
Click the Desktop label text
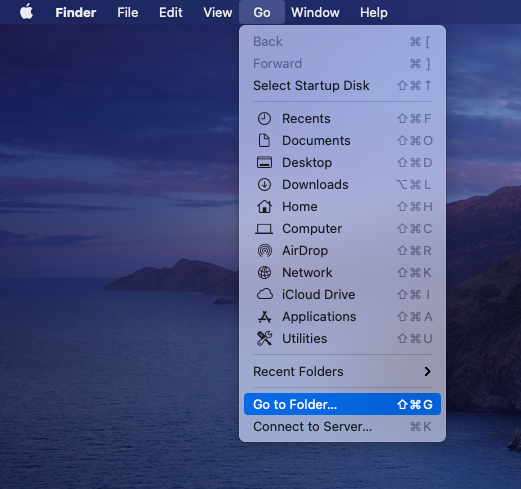pos(307,163)
